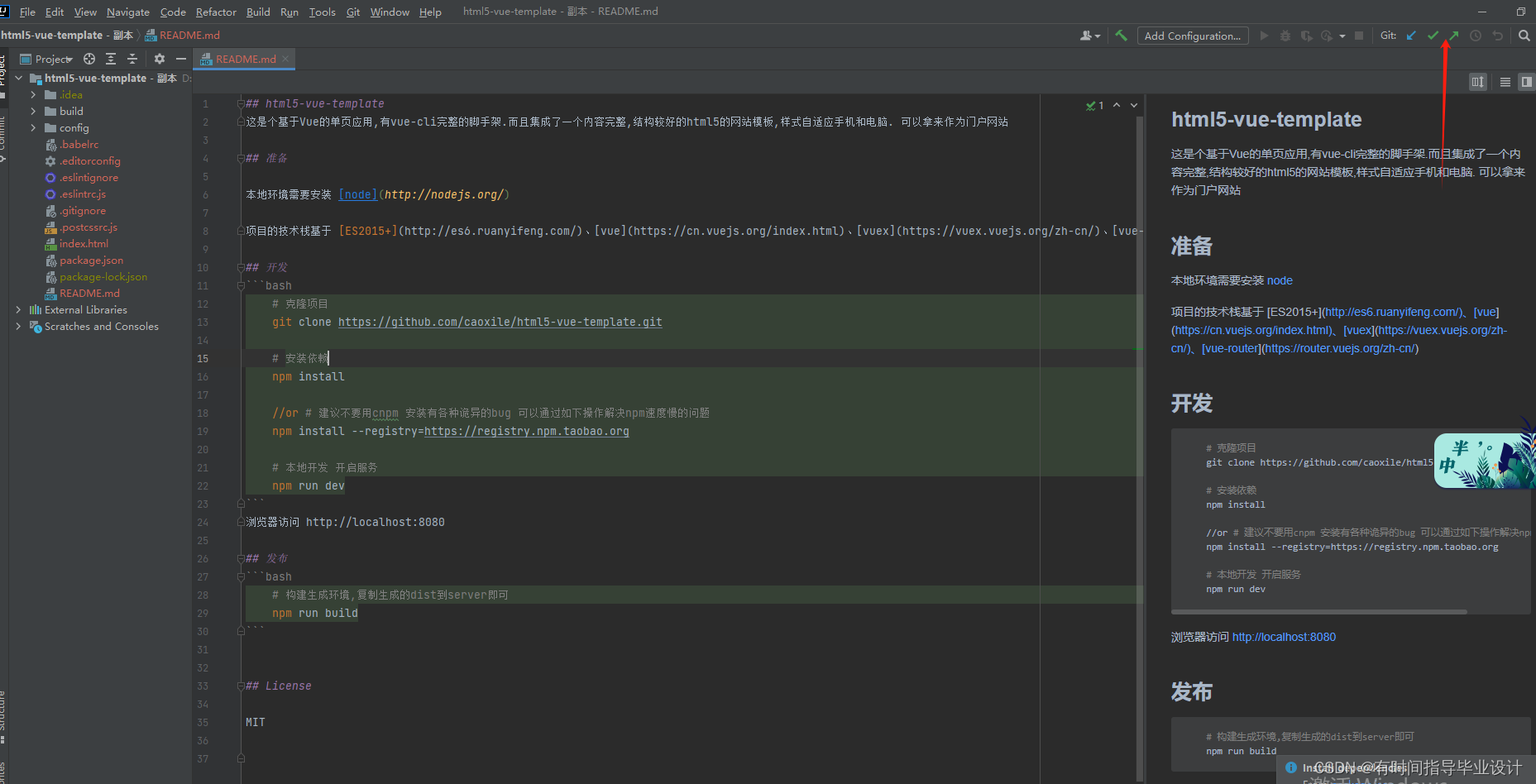The image size is (1536, 784).
Task: Open the code-with-me user dropdown
Action: 1090,36
